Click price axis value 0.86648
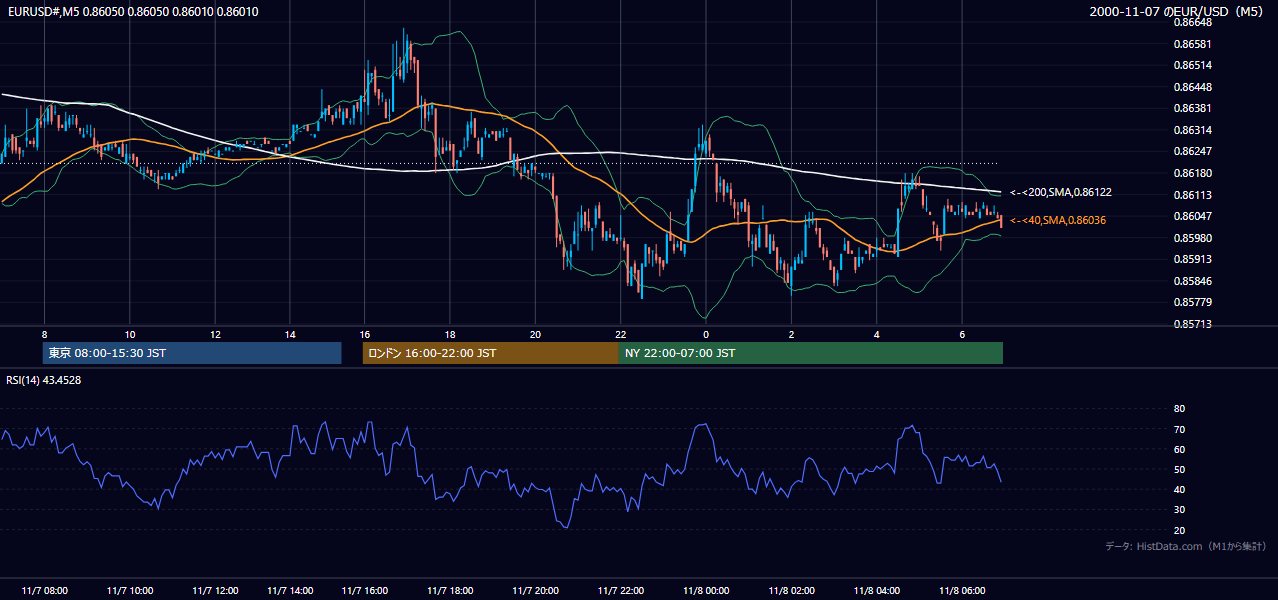This screenshot has width=1278, height=600. point(1192,23)
